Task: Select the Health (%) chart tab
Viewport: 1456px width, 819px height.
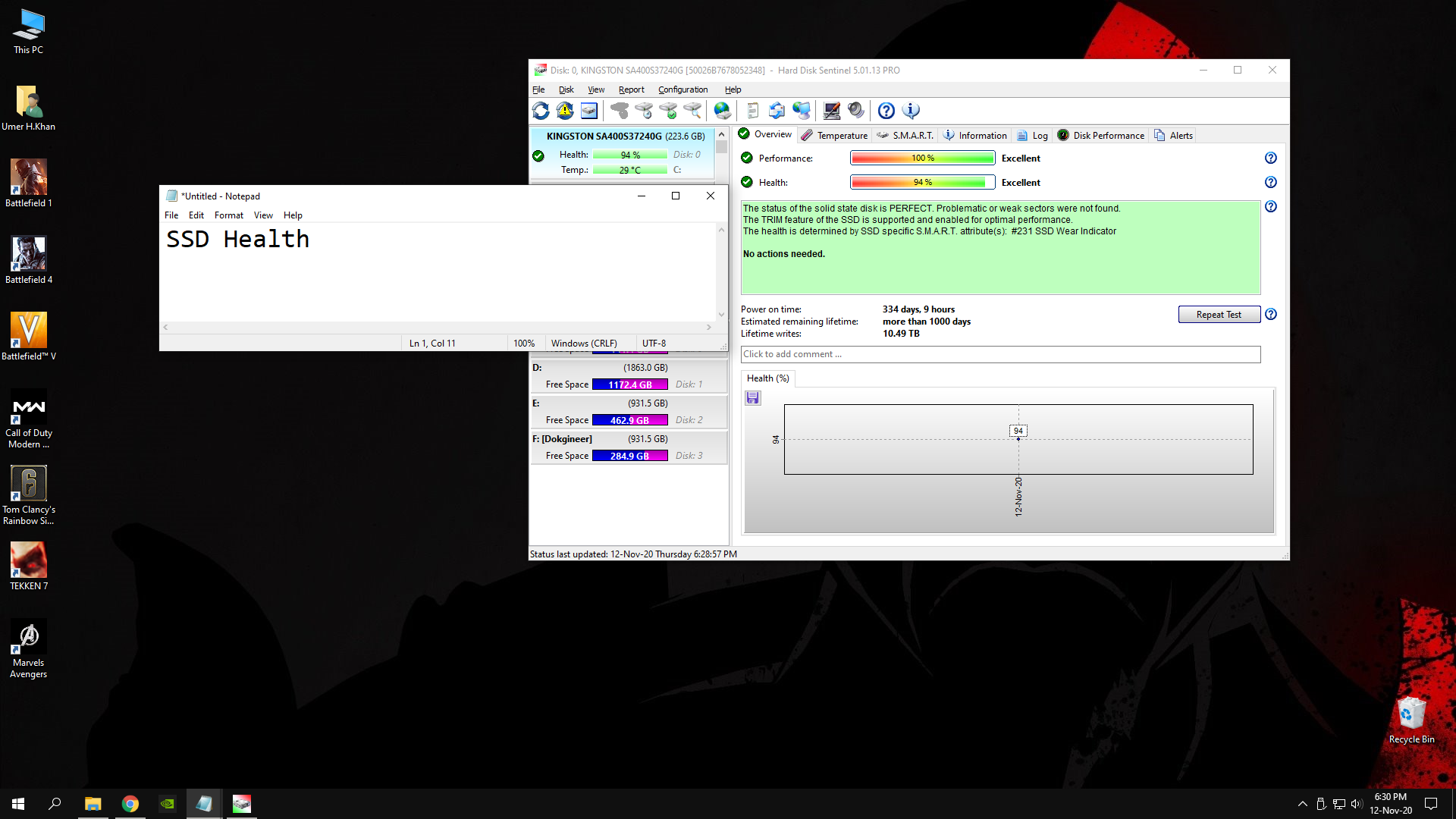Action: point(767,378)
